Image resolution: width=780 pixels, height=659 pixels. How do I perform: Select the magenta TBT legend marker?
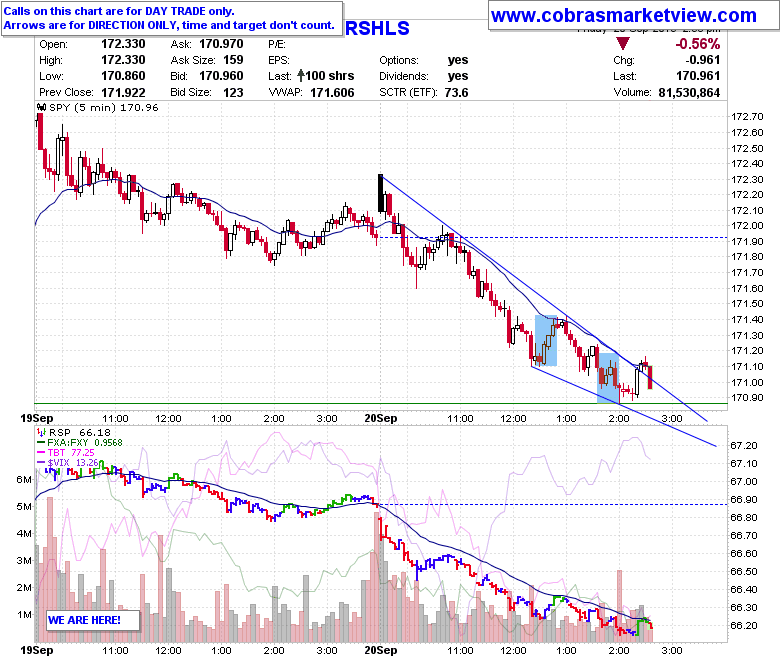[41, 453]
